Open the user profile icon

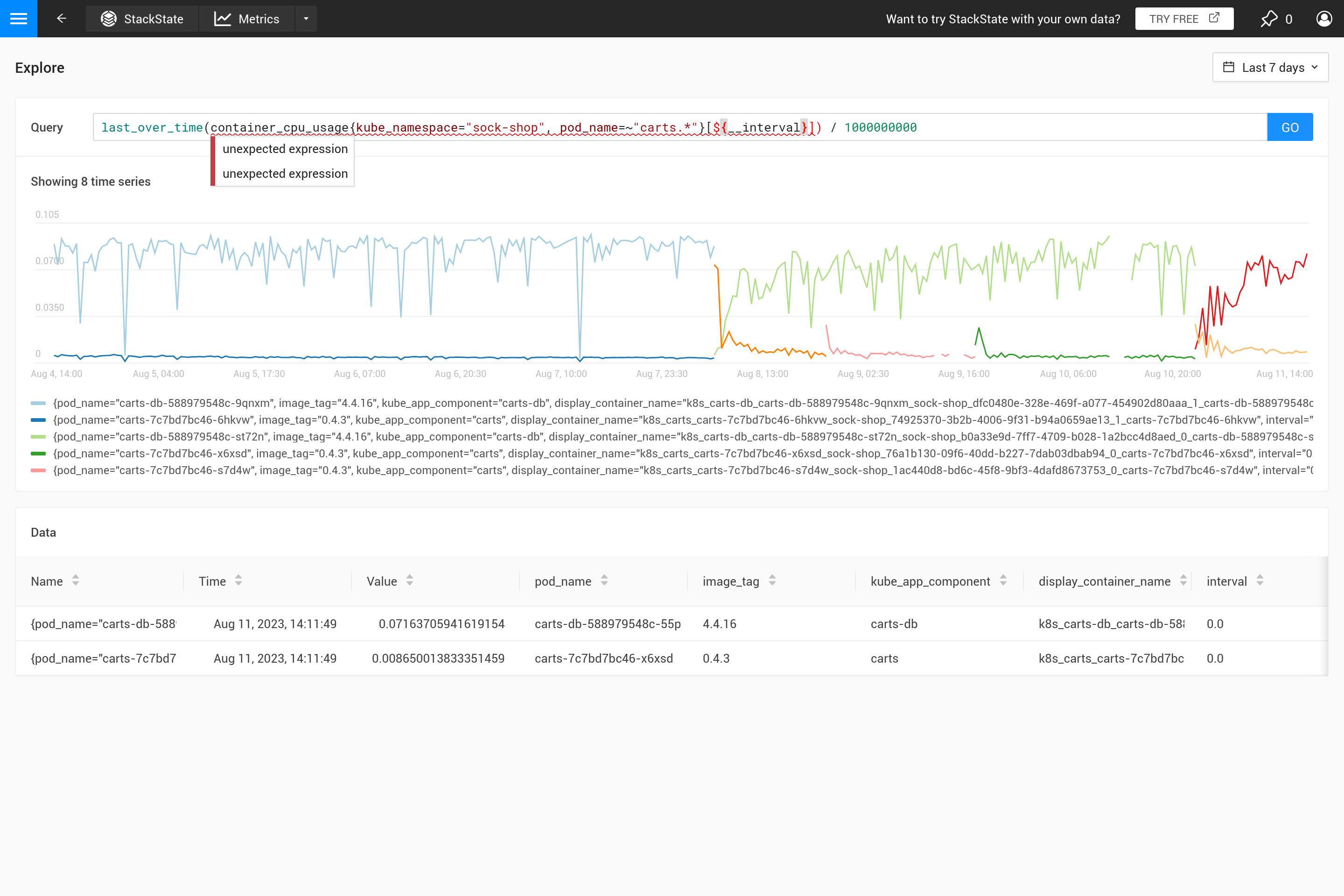(1323, 19)
